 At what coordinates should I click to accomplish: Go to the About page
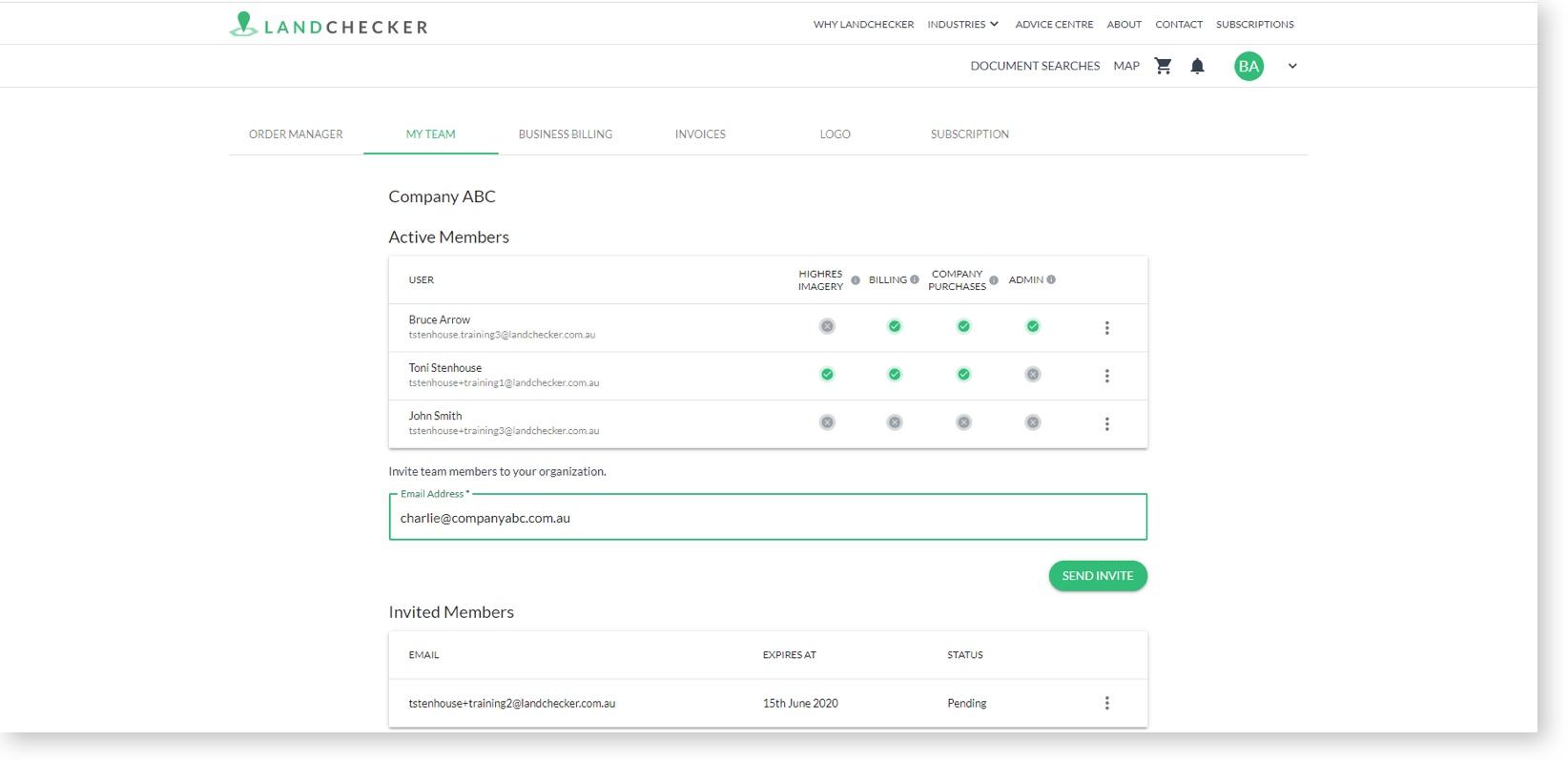click(1124, 25)
